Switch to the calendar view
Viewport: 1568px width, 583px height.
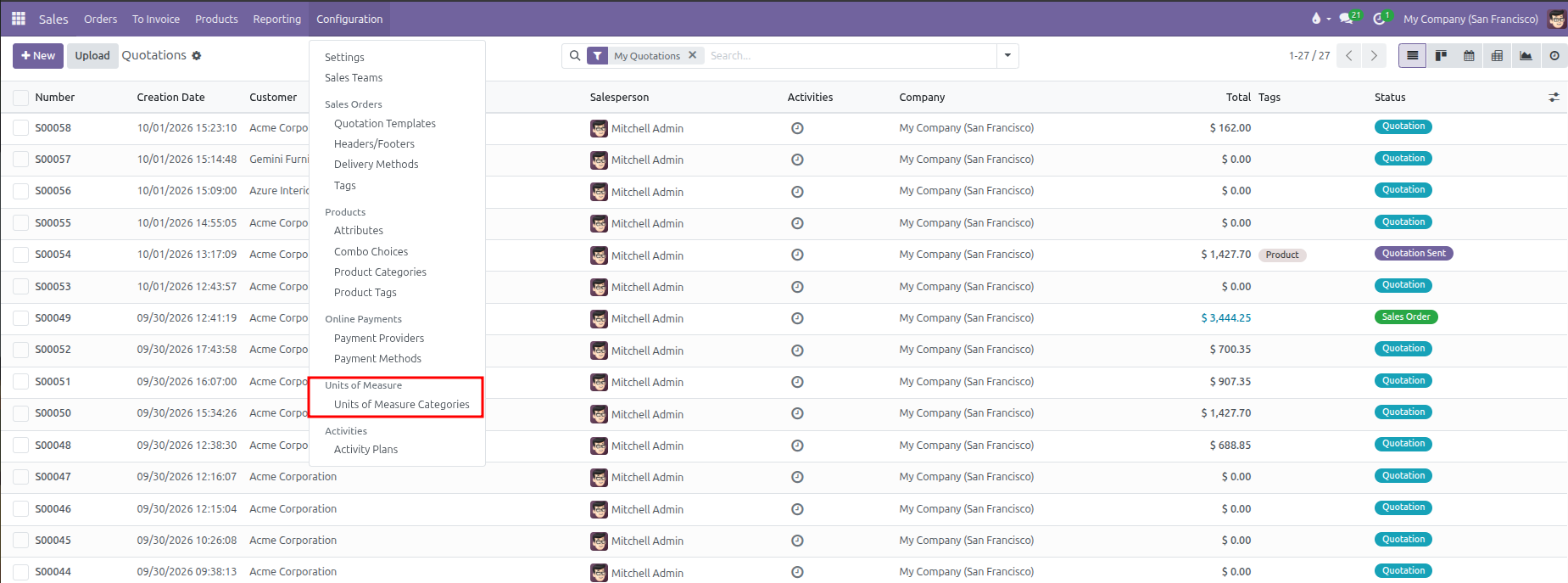tap(1469, 56)
